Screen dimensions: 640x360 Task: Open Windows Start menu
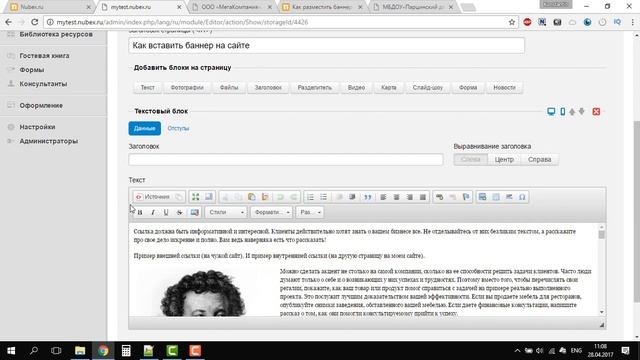11,351
